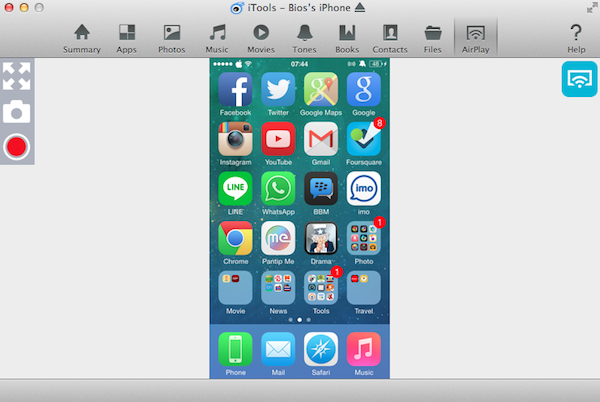Screen dimensions: 600x402
Task: Open the Apps section
Action: pos(127,39)
